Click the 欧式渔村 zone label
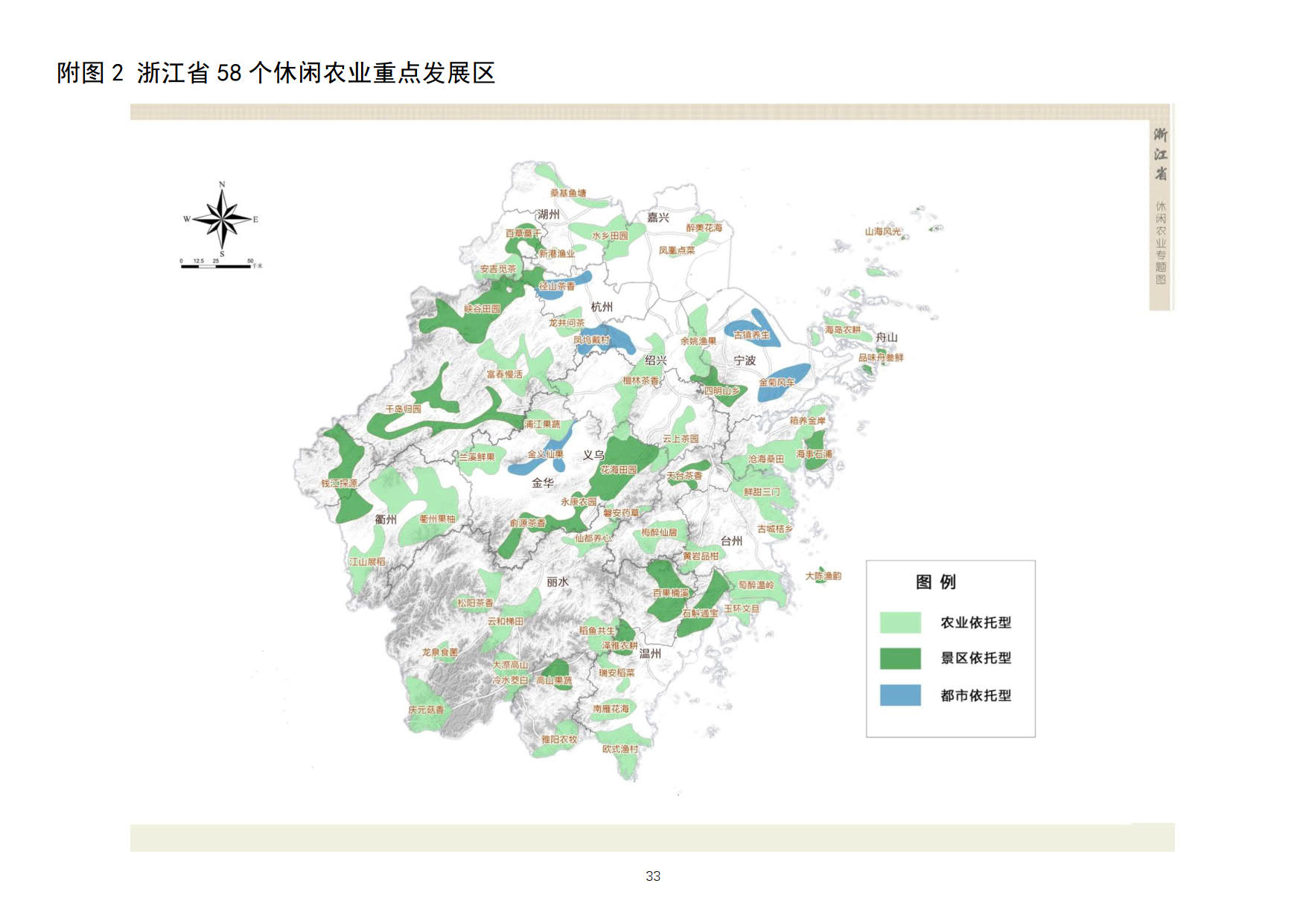 coord(620,749)
